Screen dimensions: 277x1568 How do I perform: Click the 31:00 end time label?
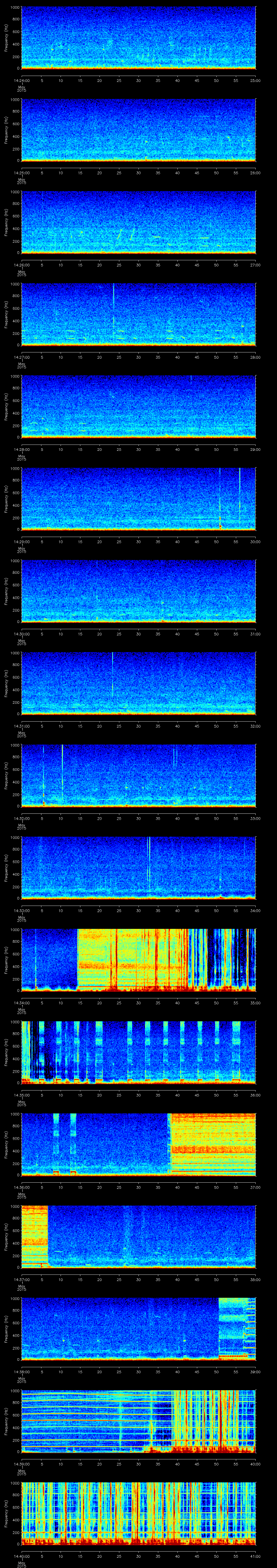tap(255, 634)
